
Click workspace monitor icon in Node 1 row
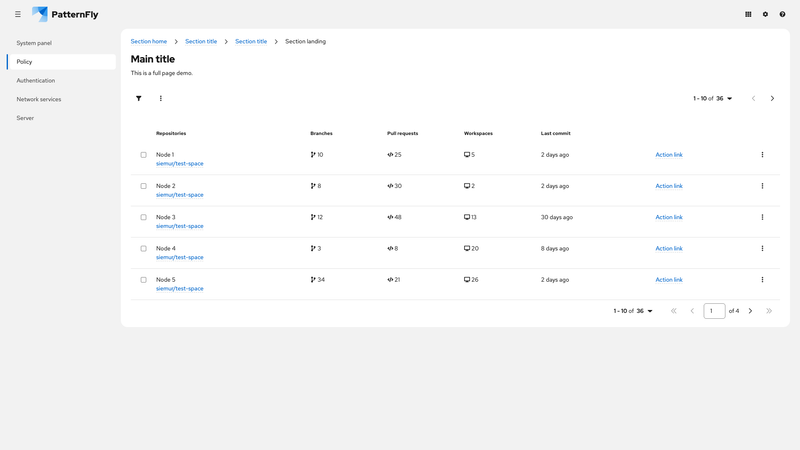tap(467, 155)
